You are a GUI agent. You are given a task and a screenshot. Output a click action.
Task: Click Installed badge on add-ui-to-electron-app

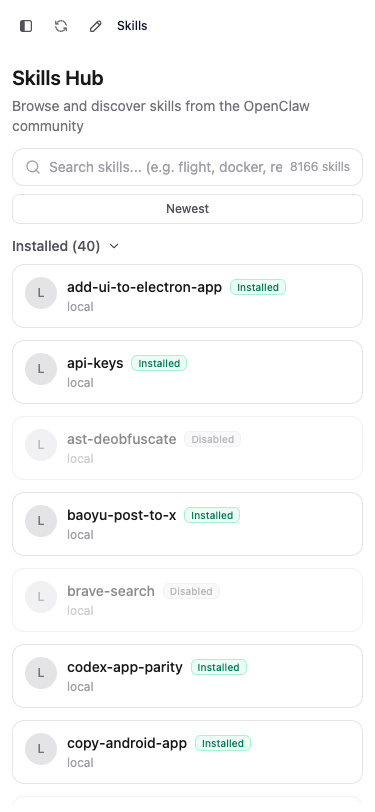[258, 287]
